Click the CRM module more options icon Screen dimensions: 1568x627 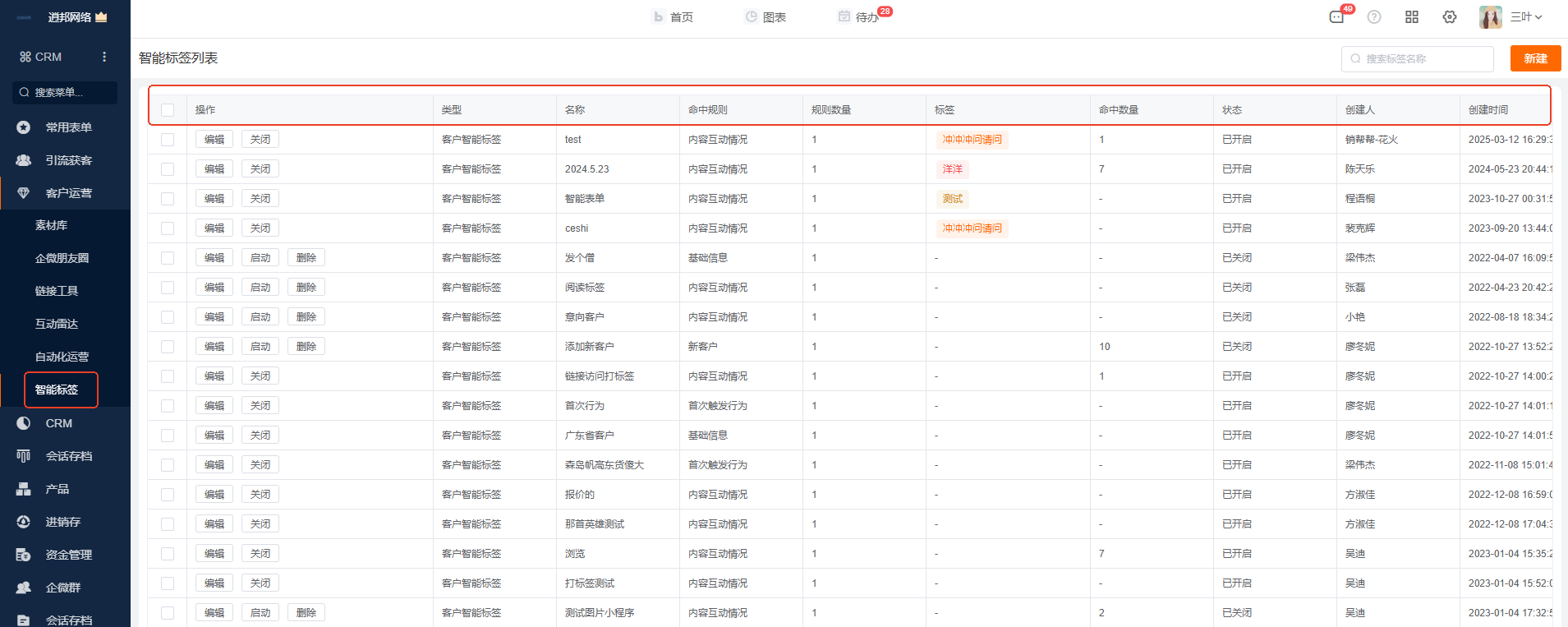click(x=104, y=57)
